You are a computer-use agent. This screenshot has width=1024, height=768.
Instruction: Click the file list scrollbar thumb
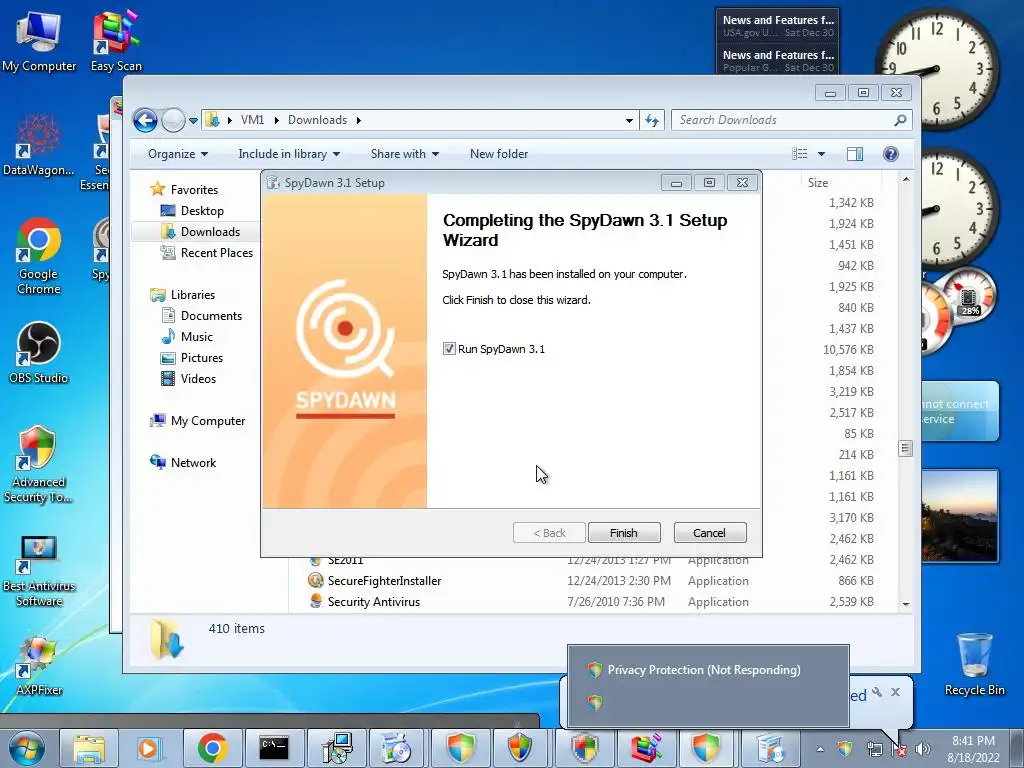[x=906, y=448]
